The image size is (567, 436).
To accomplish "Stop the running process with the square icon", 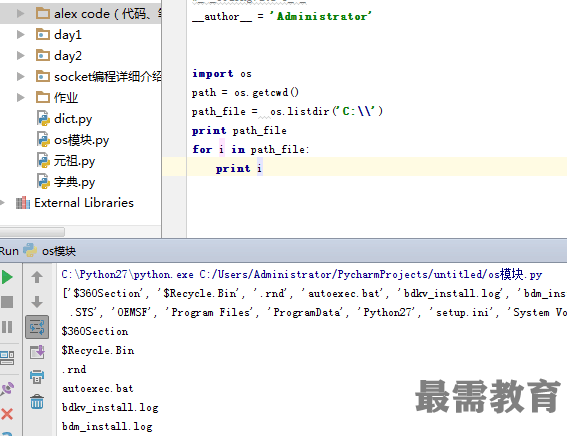I will tap(7, 302).
